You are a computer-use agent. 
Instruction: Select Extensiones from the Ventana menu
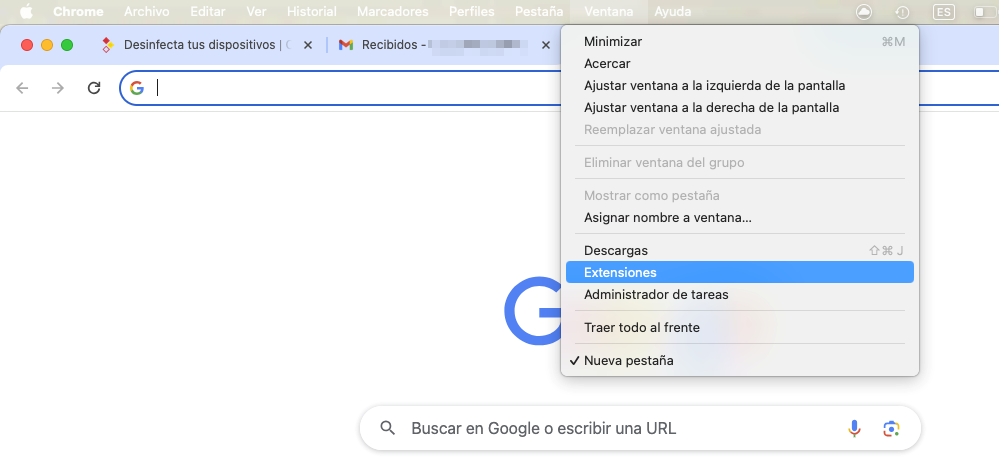click(620, 272)
